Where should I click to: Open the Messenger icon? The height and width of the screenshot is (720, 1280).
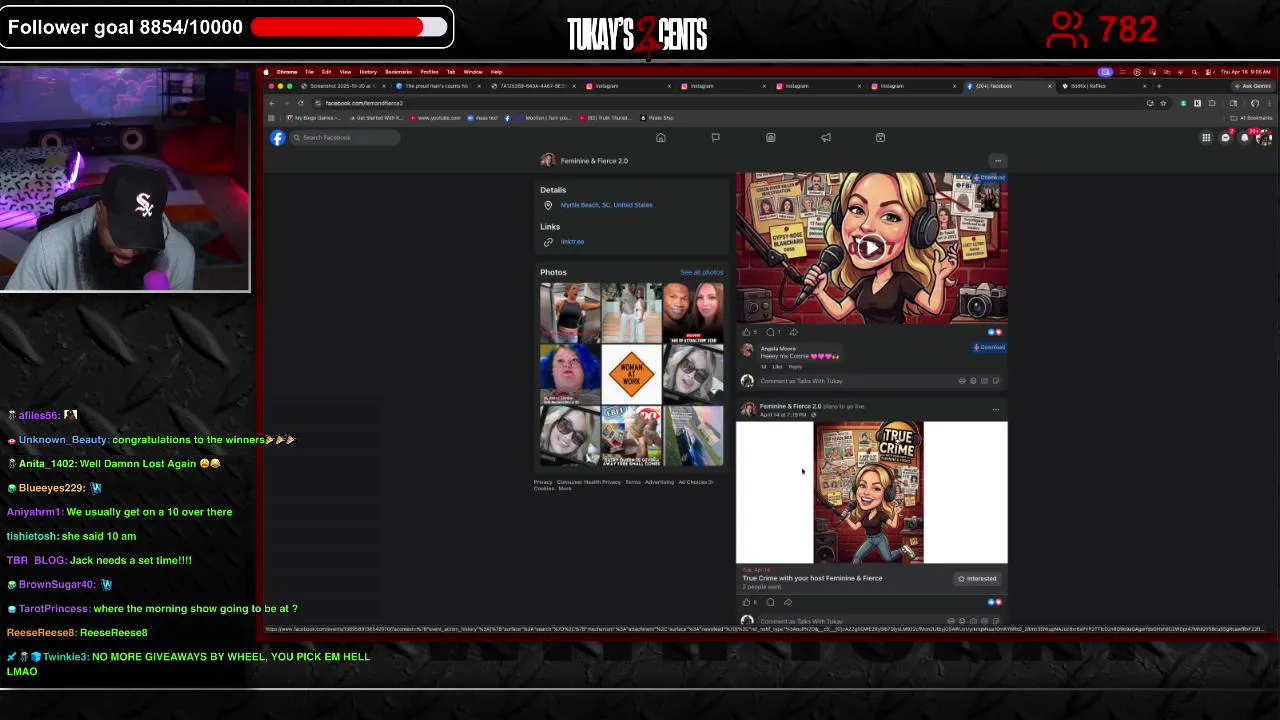point(1225,138)
